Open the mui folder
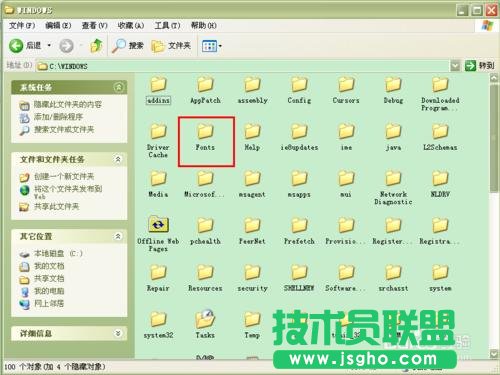The image size is (500, 375). coord(346,184)
